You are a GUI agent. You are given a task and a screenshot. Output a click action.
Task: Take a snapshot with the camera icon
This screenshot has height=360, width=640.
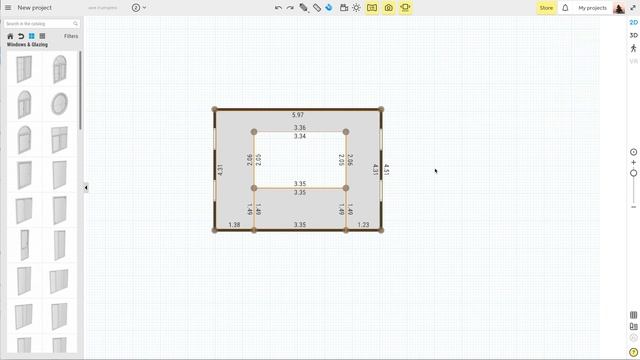tap(389, 8)
